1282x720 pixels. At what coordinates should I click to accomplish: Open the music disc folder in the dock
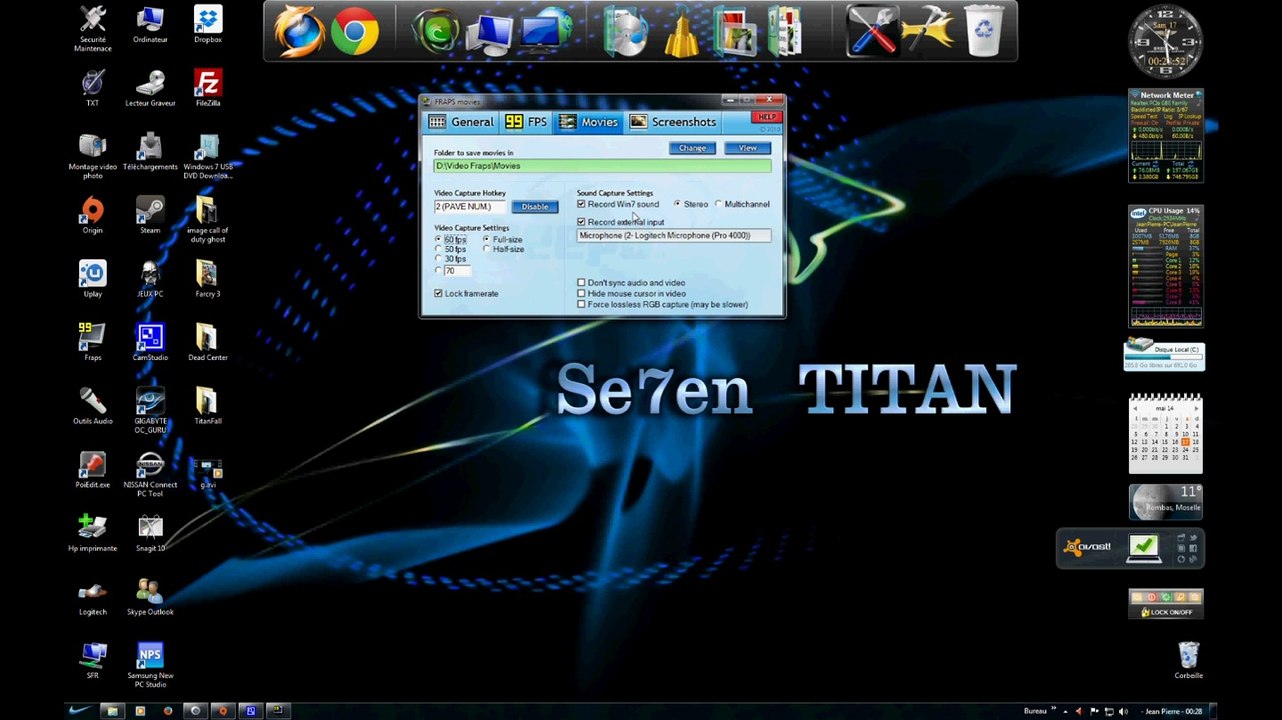tap(627, 32)
